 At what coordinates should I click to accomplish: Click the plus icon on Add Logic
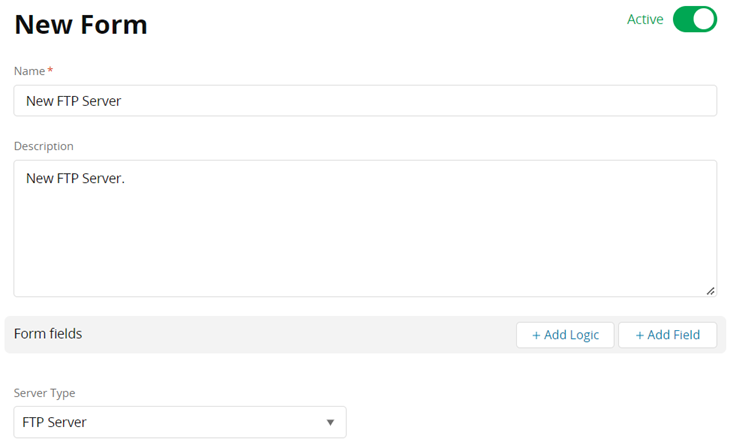[536, 335]
